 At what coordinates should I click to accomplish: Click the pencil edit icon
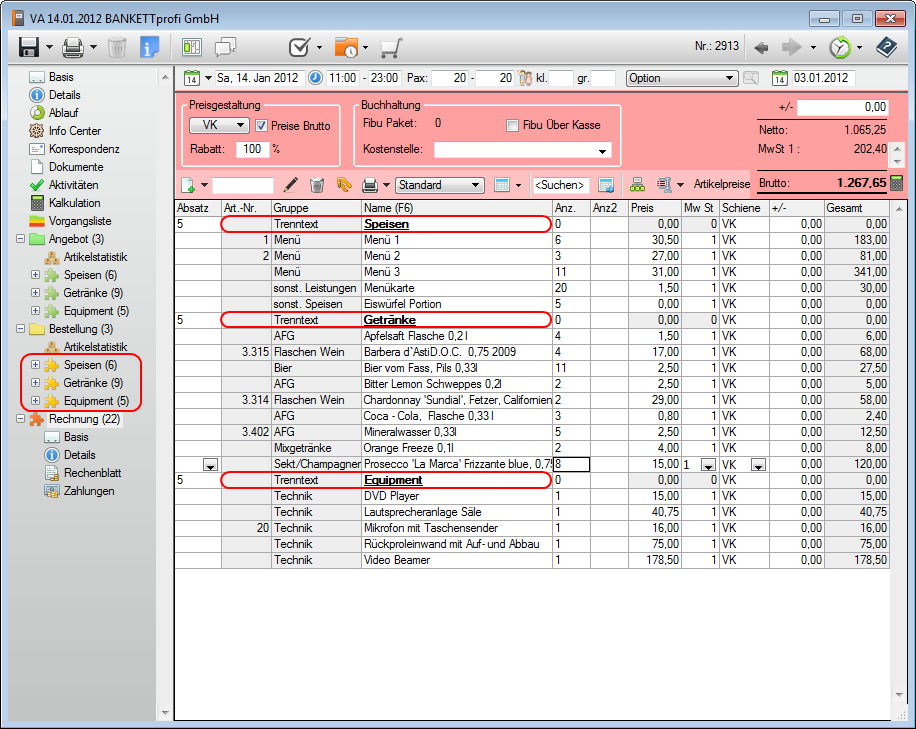pos(291,185)
